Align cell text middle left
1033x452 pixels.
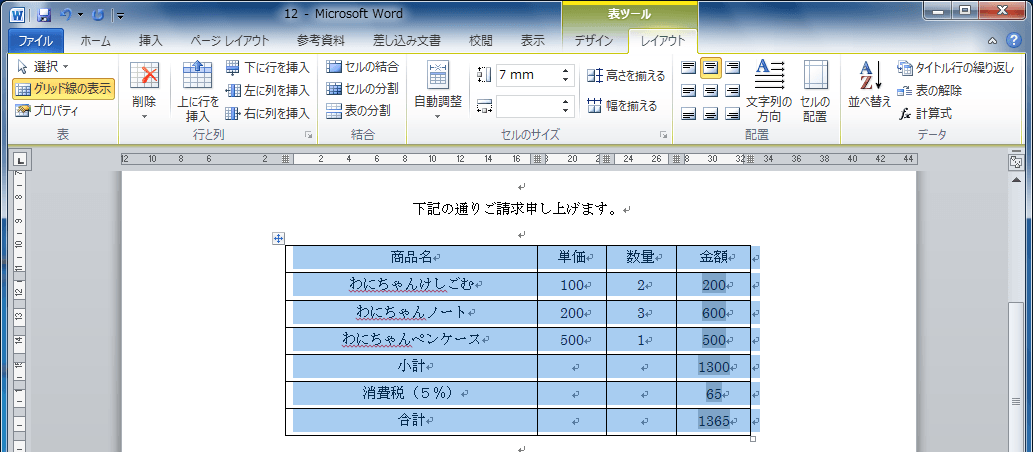coord(688,90)
